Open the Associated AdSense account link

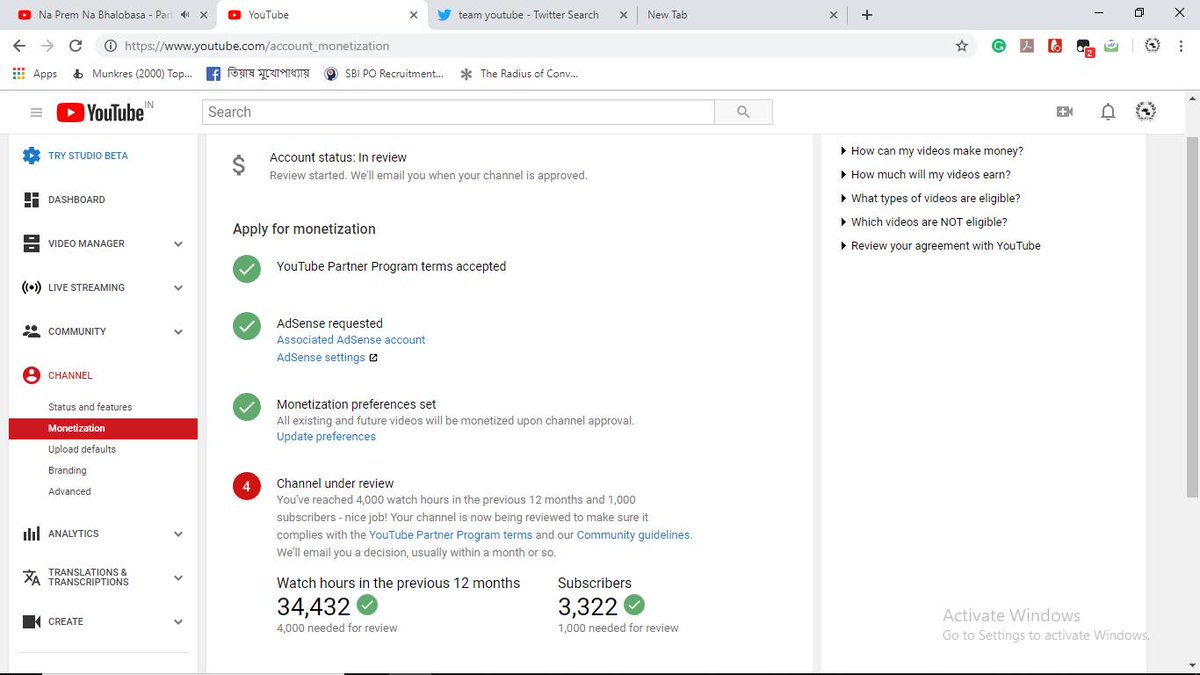click(x=351, y=340)
